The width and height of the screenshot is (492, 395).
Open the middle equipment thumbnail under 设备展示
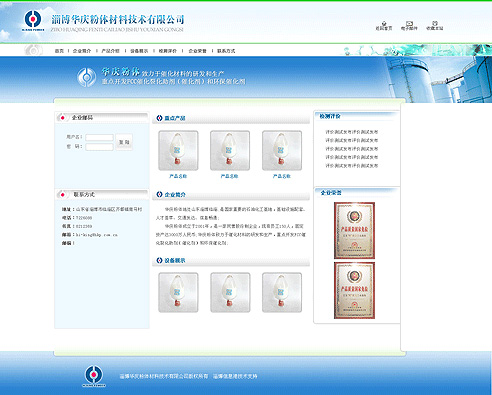click(230, 292)
